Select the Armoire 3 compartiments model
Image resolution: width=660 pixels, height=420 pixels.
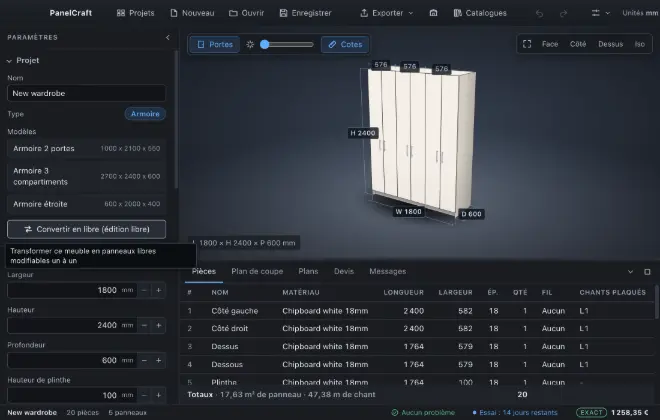point(86,176)
